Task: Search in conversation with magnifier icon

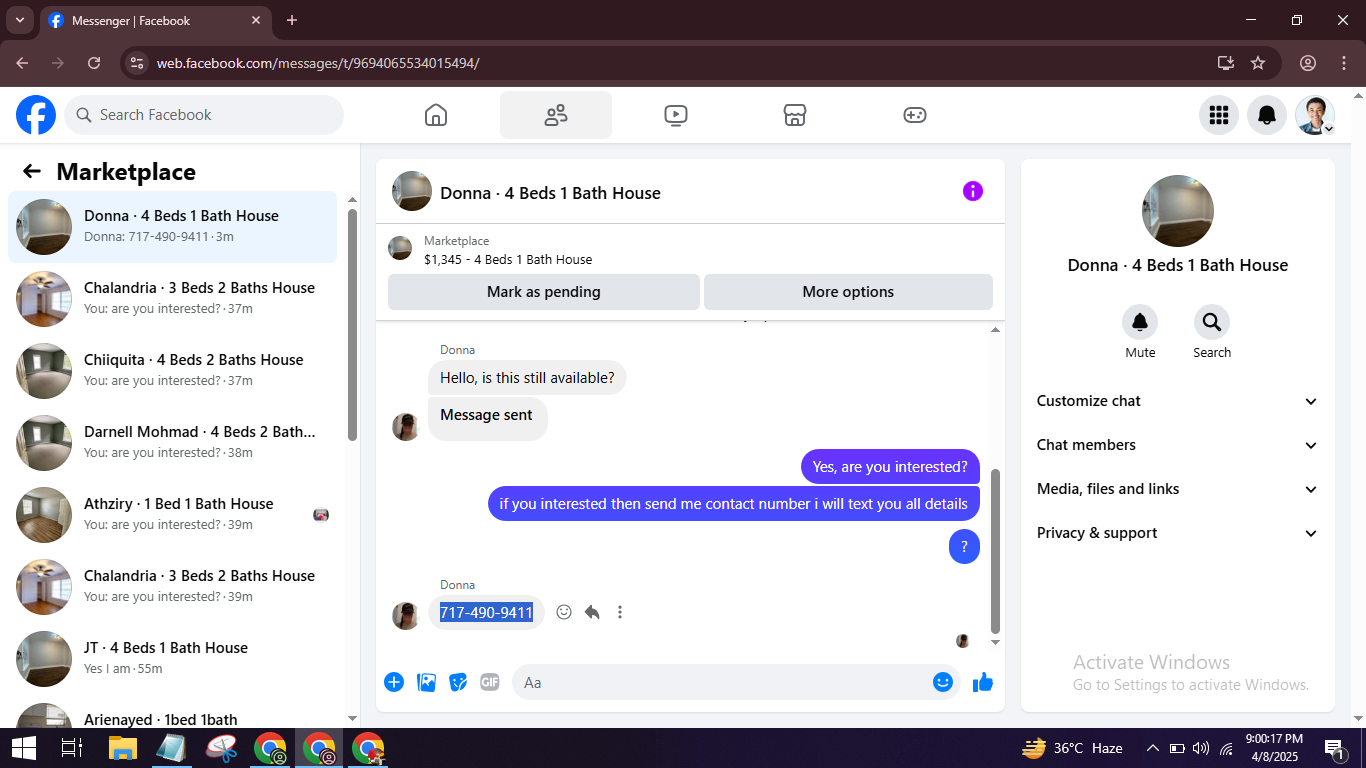Action: coord(1212,322)
